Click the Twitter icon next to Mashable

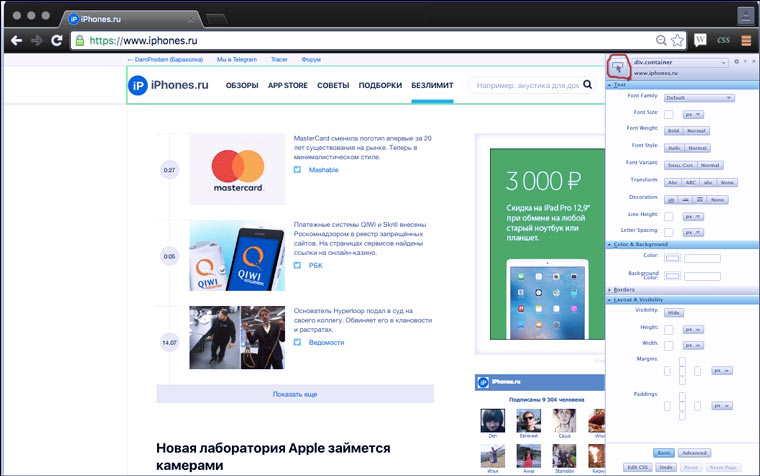pyautogui.click(x=297, y=170)
